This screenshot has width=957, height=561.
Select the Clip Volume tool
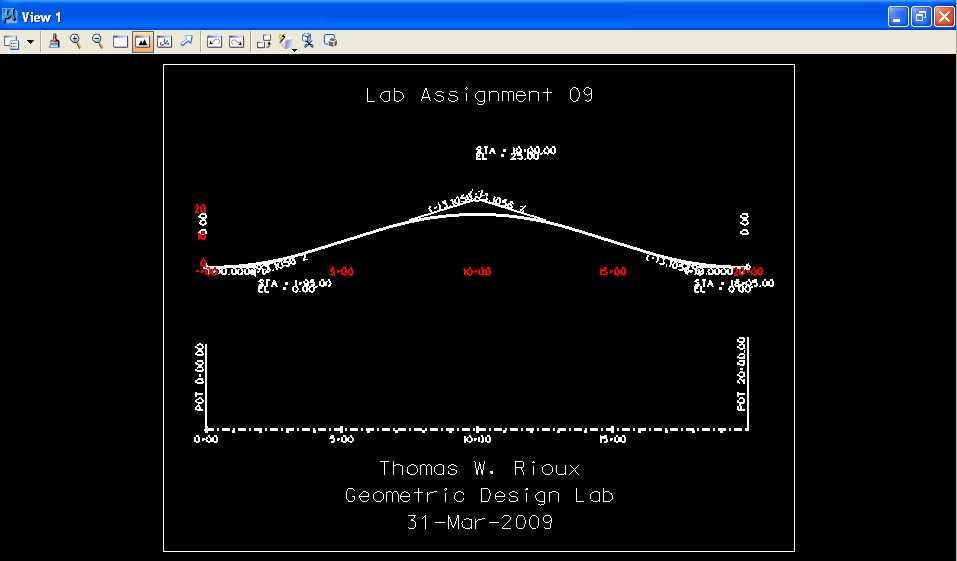point(308,42)
